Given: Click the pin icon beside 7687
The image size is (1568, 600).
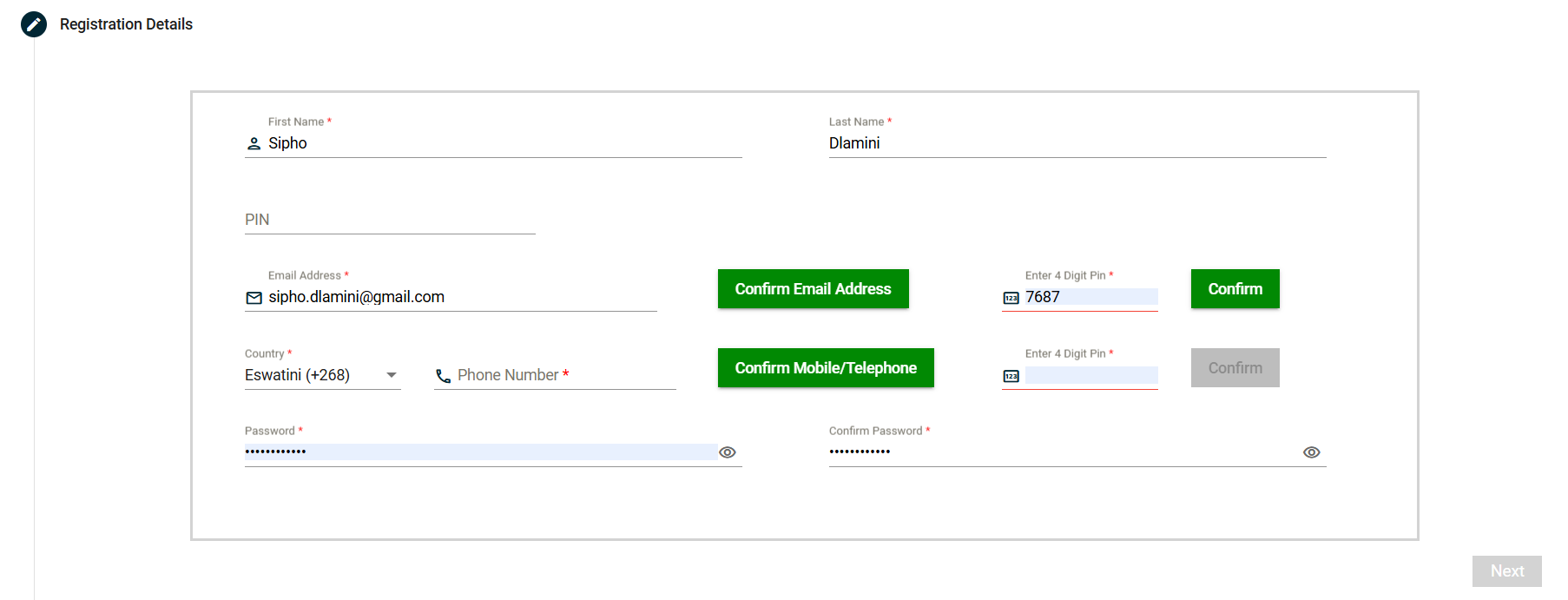Looking at the screenshot, I should [x=1011, y=298].
